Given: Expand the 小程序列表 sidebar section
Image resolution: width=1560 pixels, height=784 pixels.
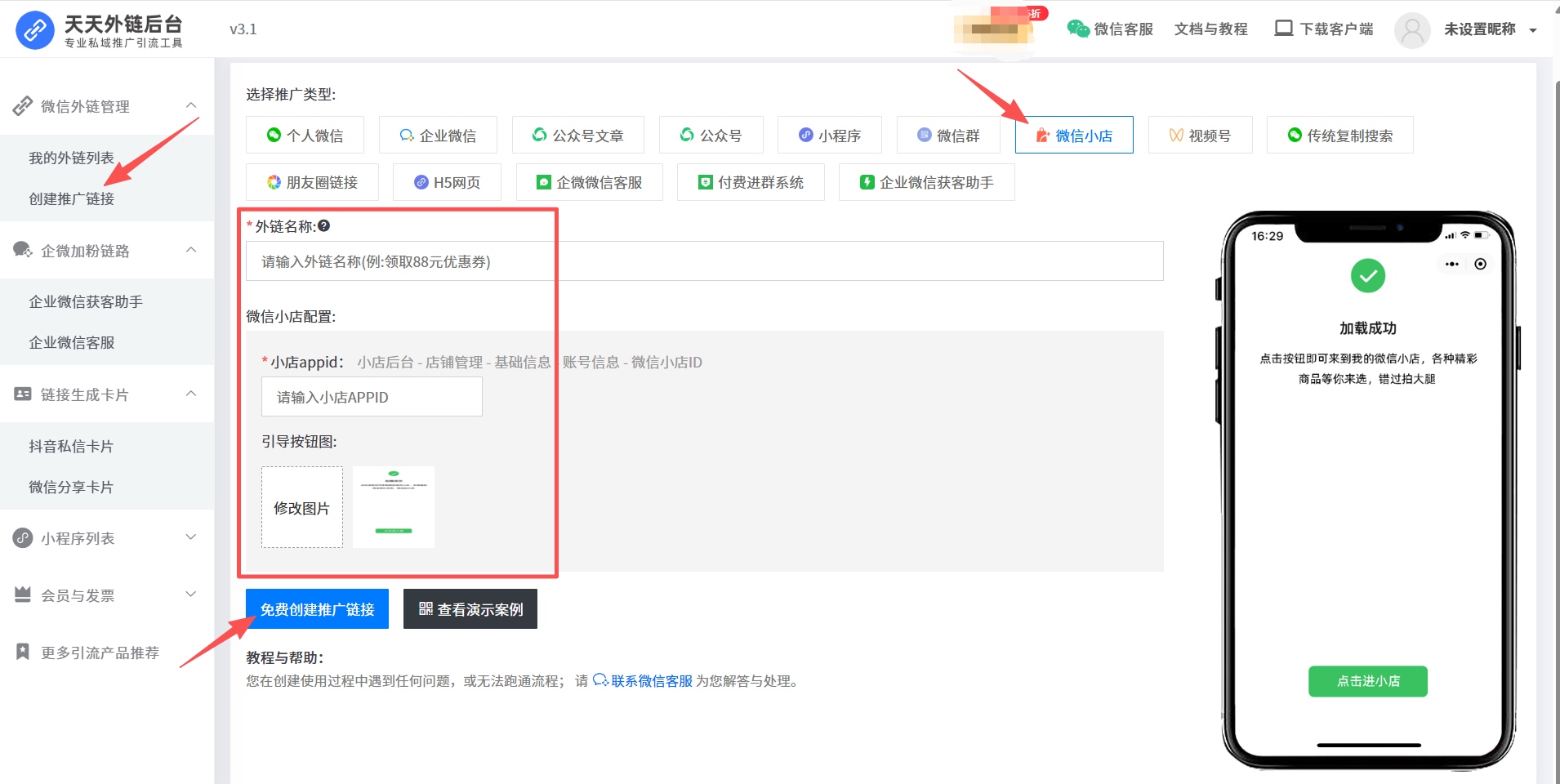Looking at the screenshot, I should (191, 537).
